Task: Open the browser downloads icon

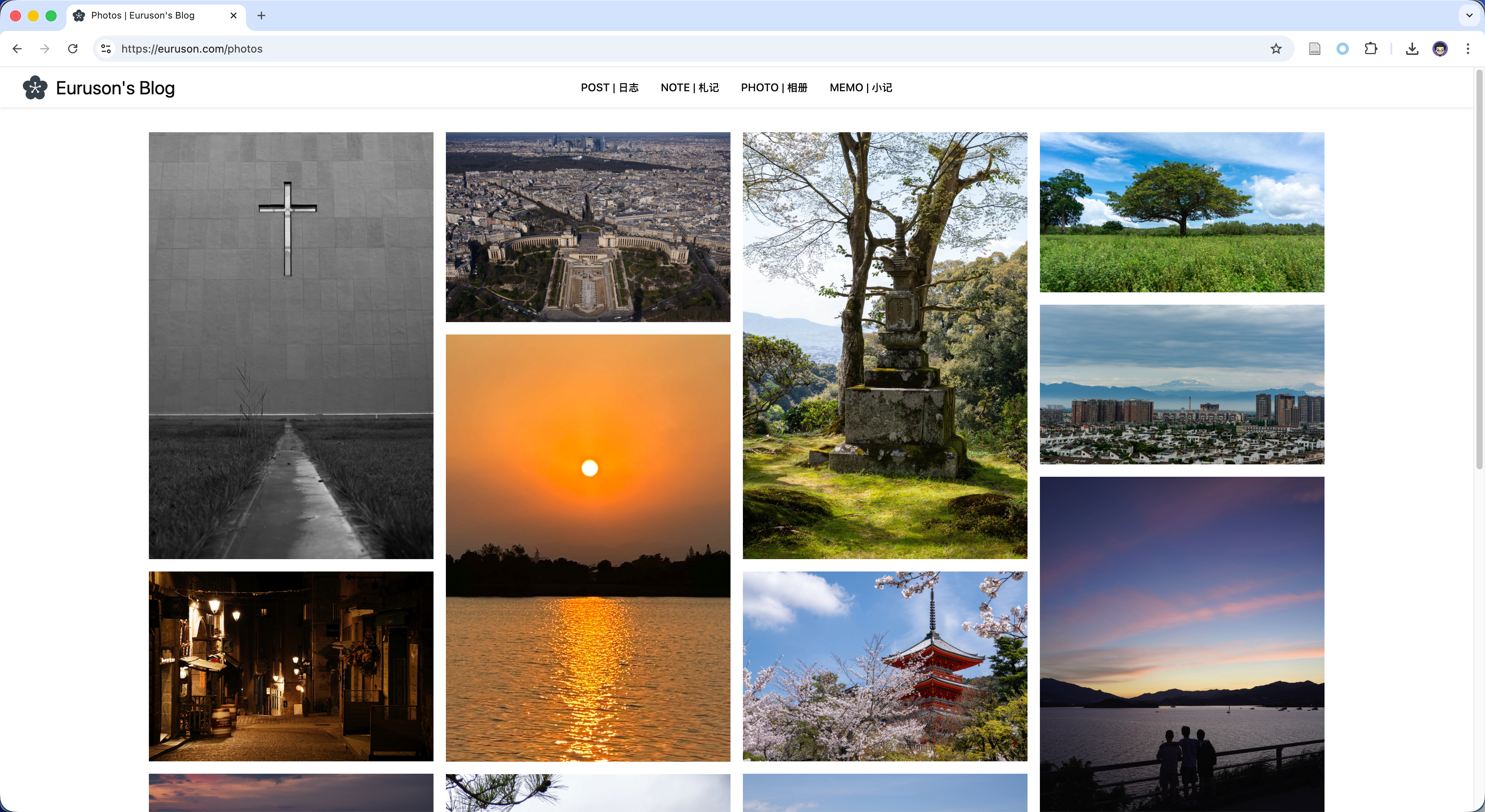Action: pyautogui.click(x=1412, y=49)
